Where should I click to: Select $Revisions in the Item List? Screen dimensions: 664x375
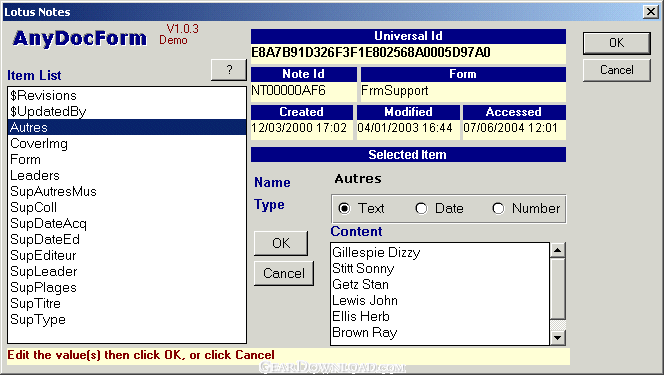tap(127, 95)
